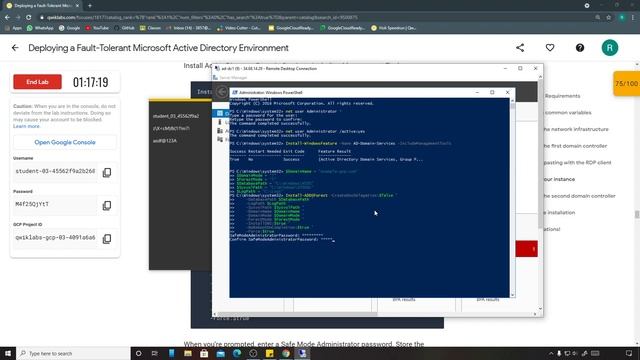640x360 pixels.
Task: Open Mail app from the taskbar
Action: (x=220, y=353)
